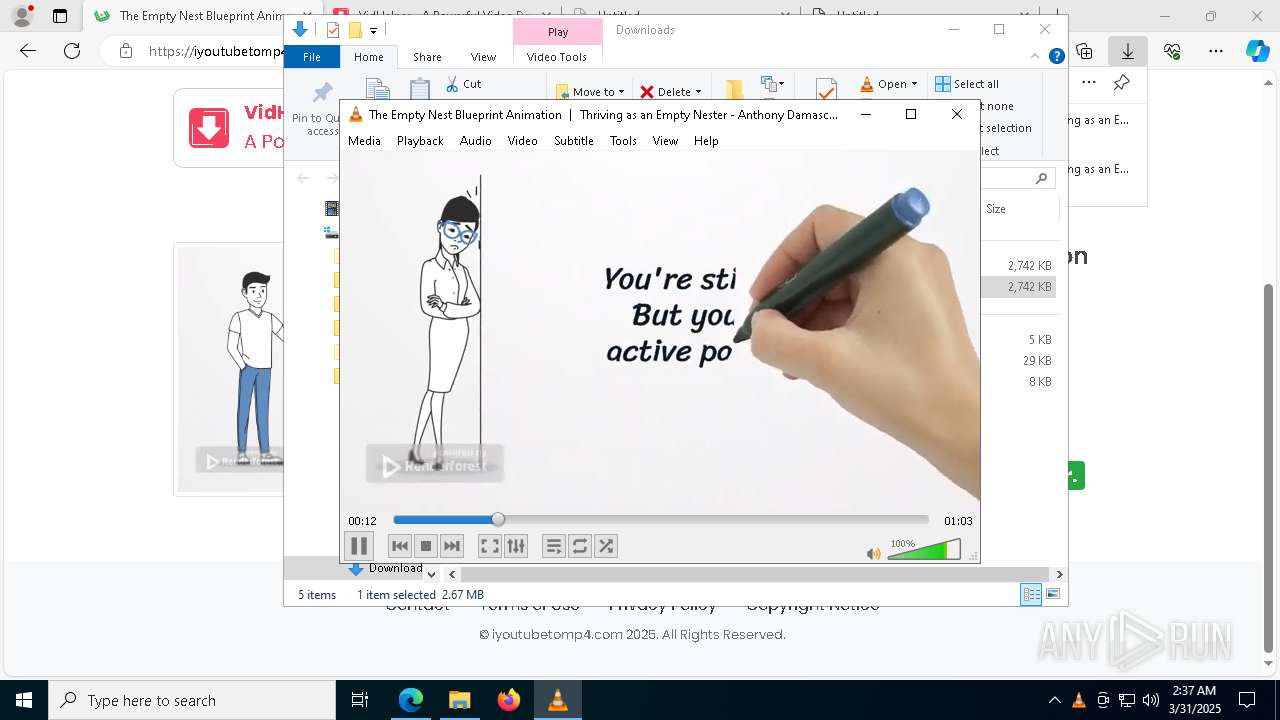Select The Empty Nest Blueprint browser tab
Image resolution: width=1280 pixels, height=720 pixels.
point(203,16)
